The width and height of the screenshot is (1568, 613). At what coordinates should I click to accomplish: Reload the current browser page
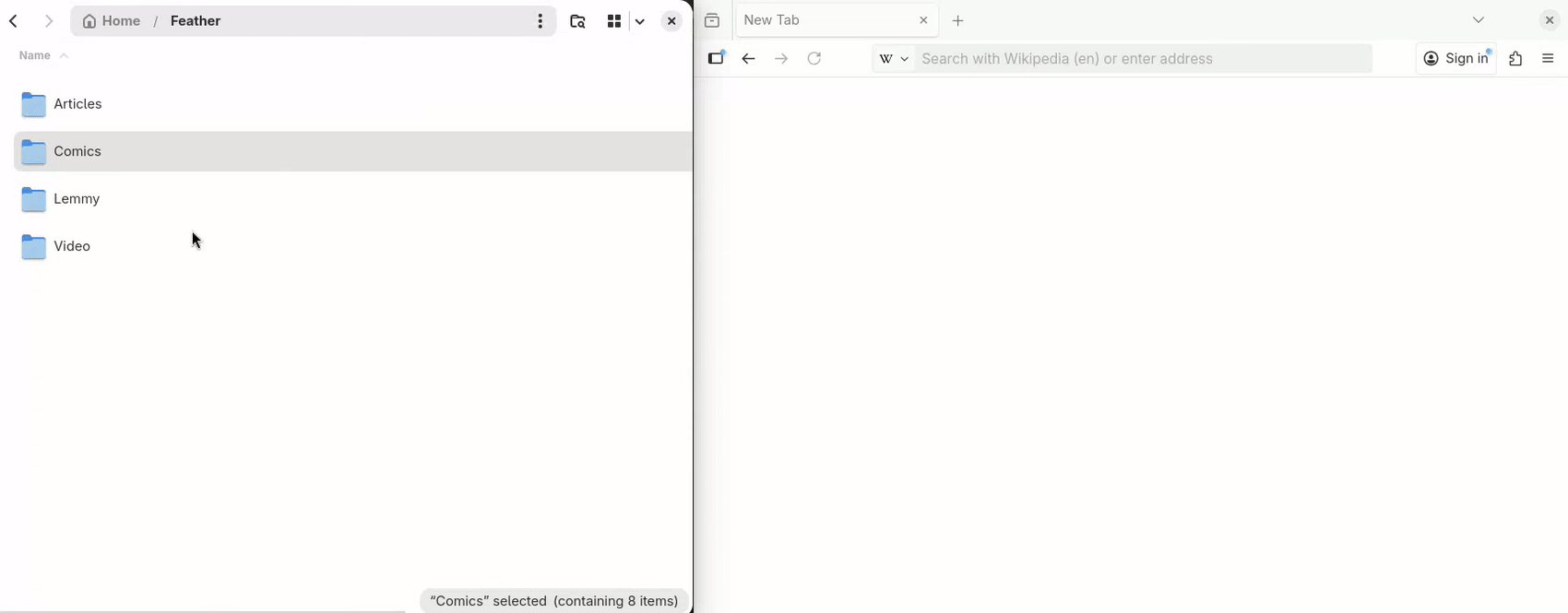[x=814, y=59]
